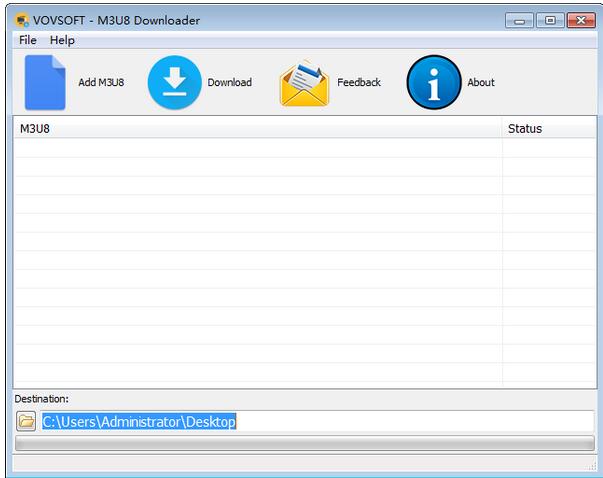The image size is (603, 478).
Task: Click the Feedback text label
Action: click(x=359, y=82)
